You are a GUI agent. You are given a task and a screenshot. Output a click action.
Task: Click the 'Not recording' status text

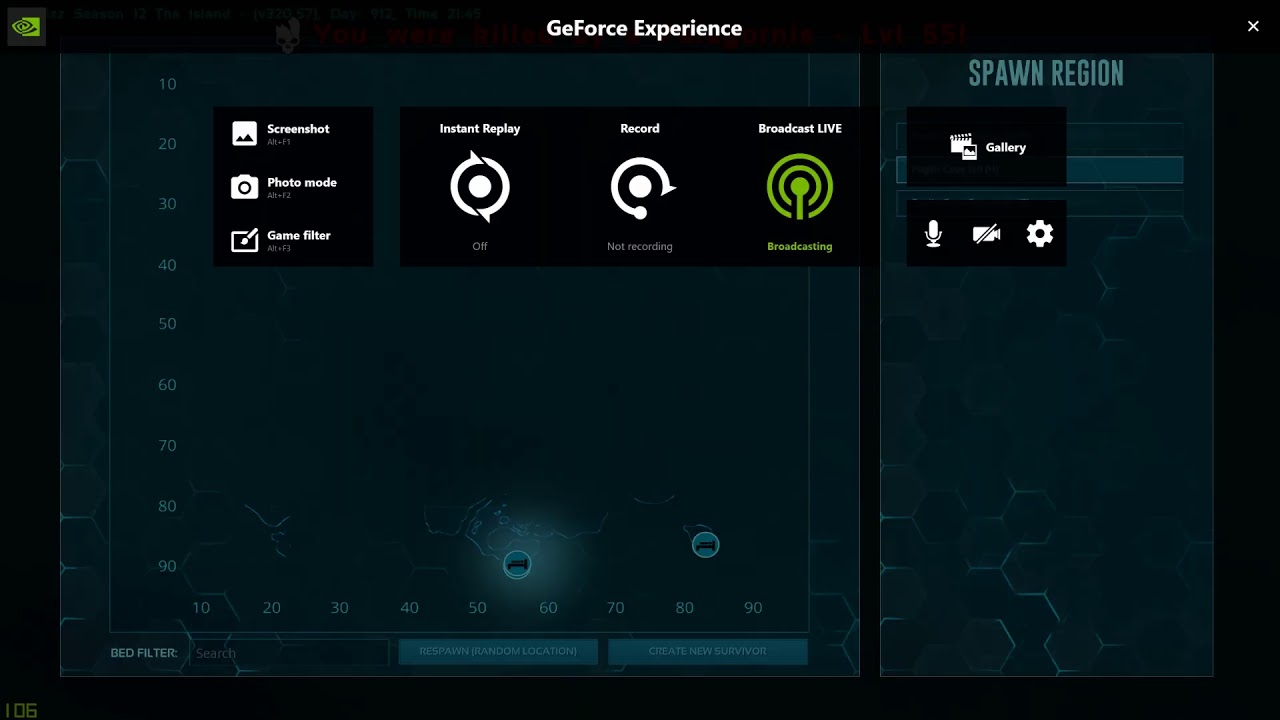[x=640, y=246]
